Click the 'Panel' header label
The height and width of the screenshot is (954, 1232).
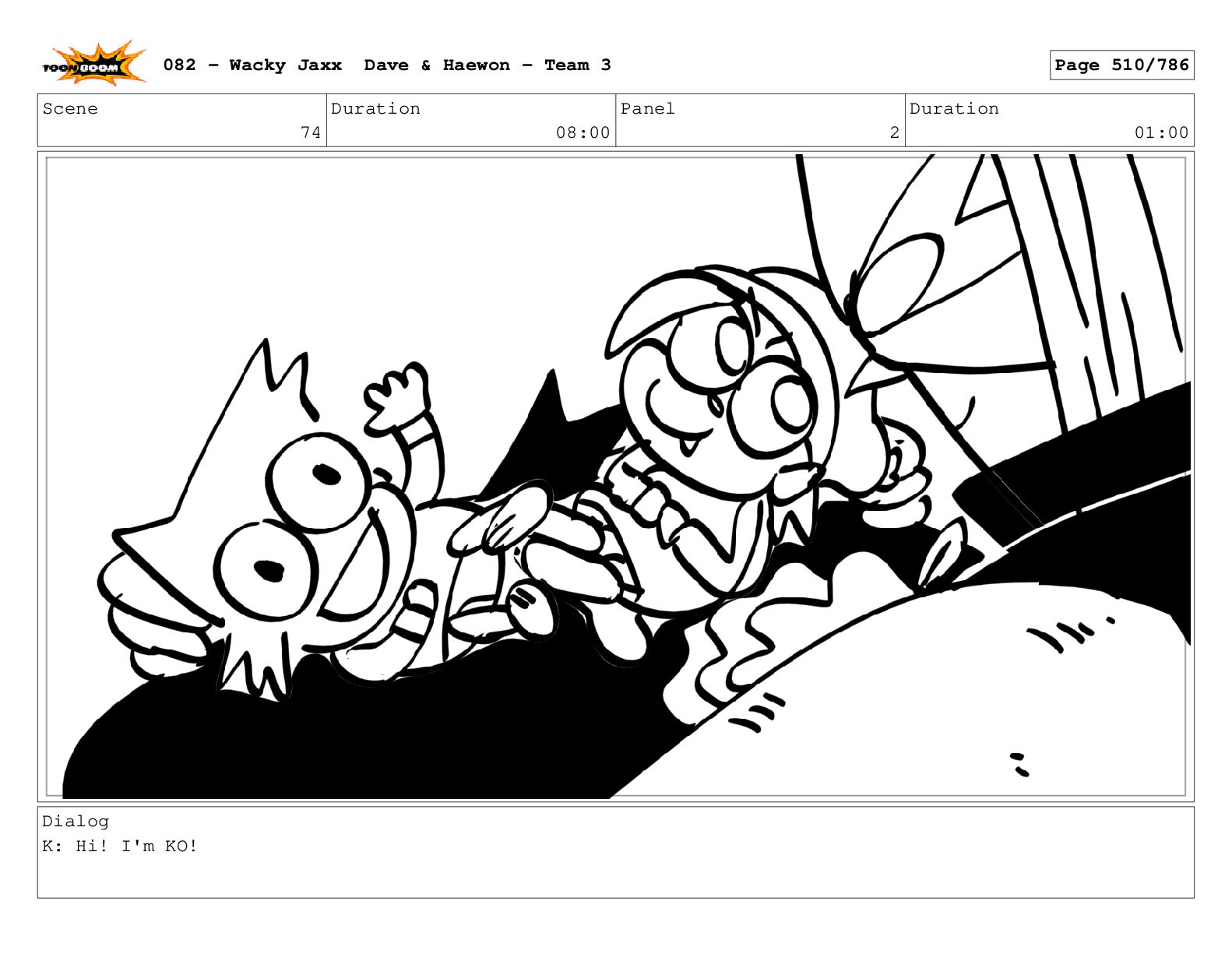647,108
